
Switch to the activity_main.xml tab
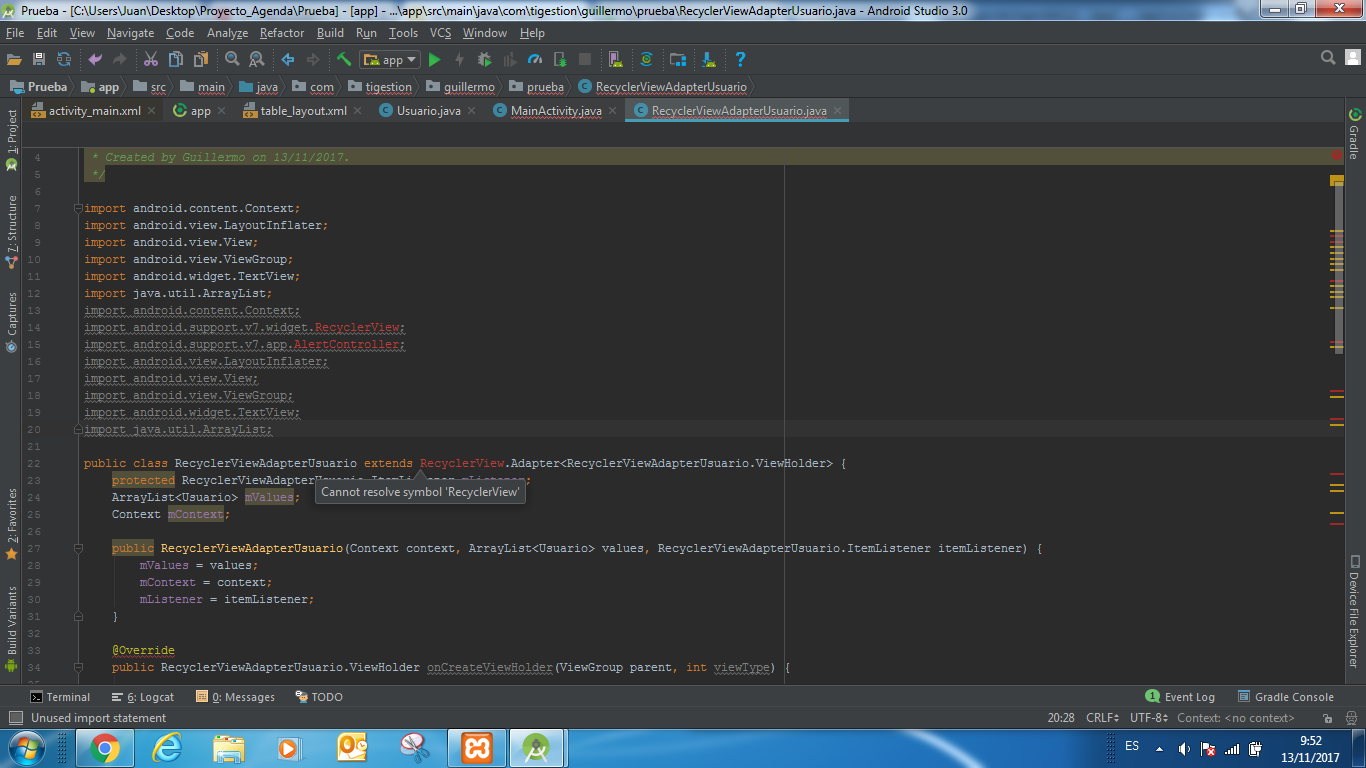95,111
